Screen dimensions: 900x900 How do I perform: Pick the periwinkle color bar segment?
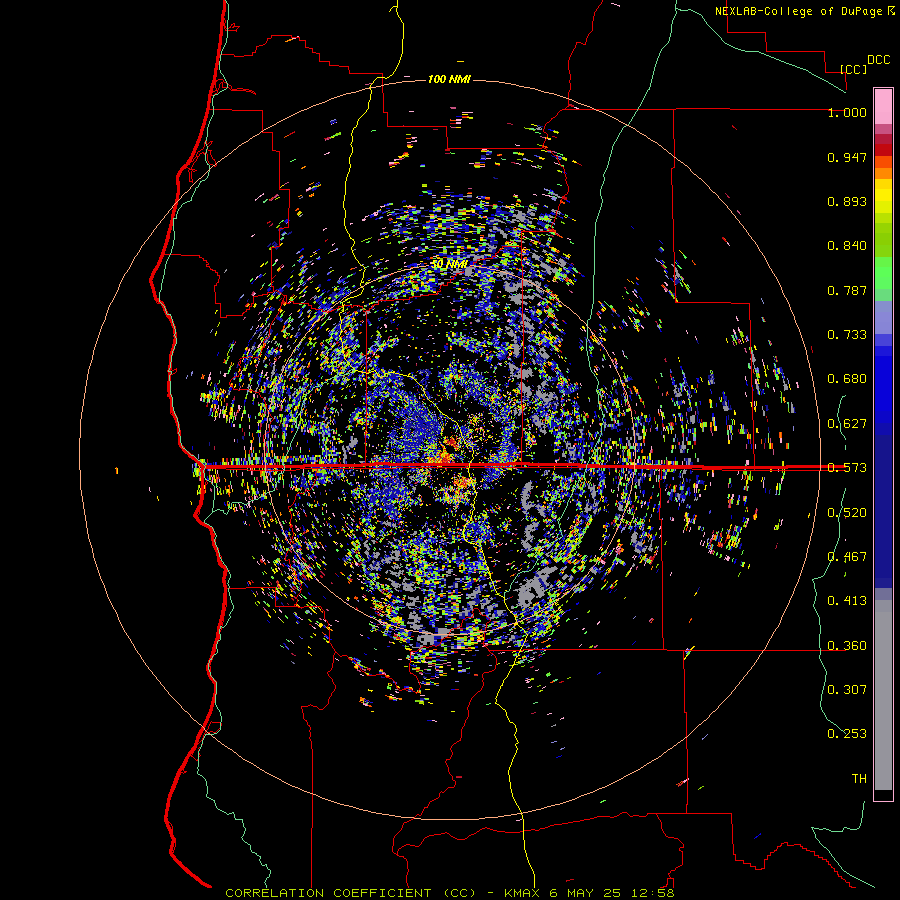click(883, 317)
